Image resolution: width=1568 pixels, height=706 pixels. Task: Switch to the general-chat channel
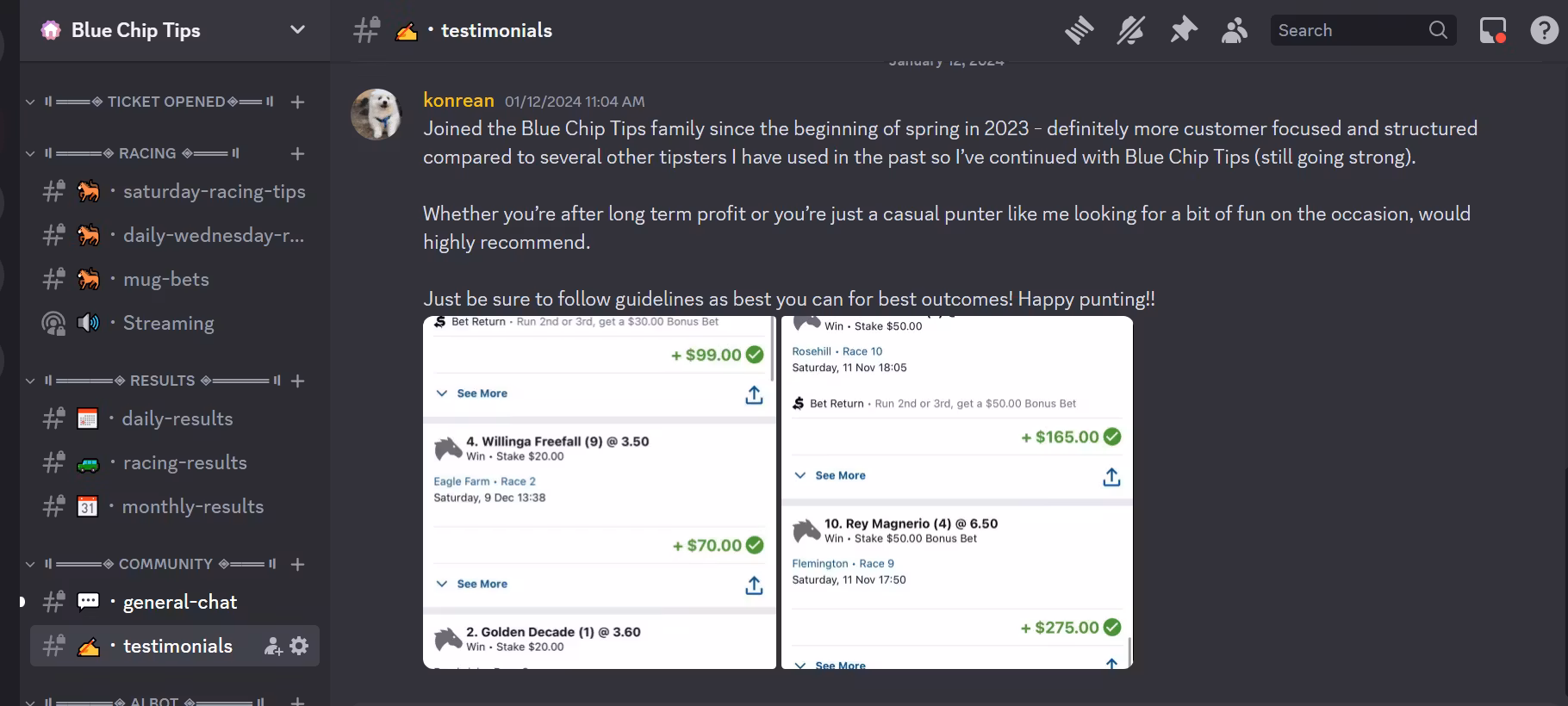tap(179, 603)
